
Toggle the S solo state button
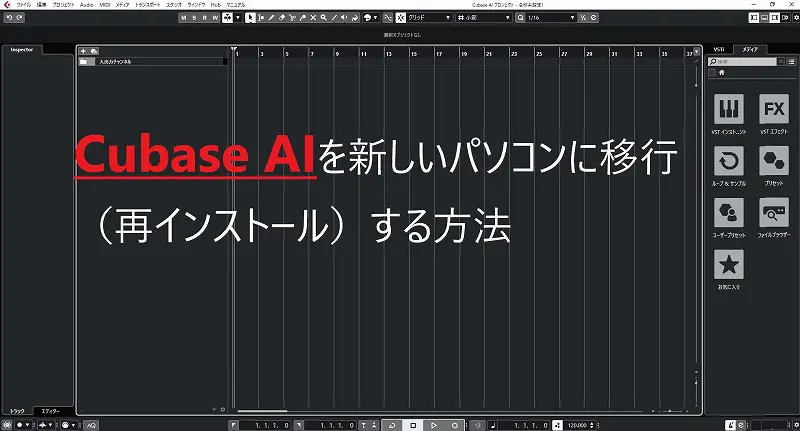(194, 17)
